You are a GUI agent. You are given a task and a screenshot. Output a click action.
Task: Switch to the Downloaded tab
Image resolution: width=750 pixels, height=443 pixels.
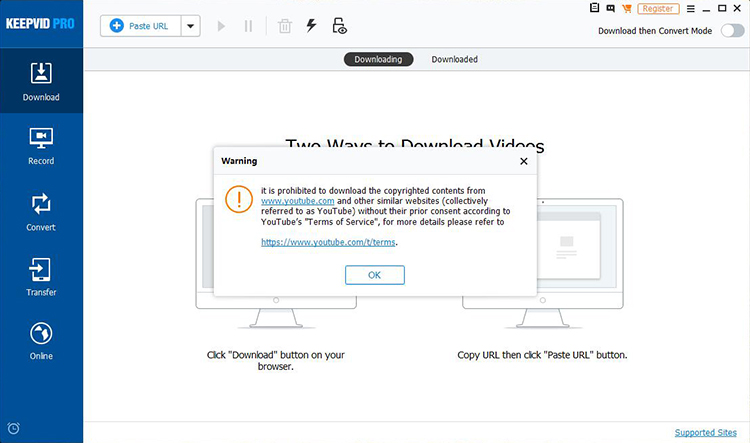(454, 59)
